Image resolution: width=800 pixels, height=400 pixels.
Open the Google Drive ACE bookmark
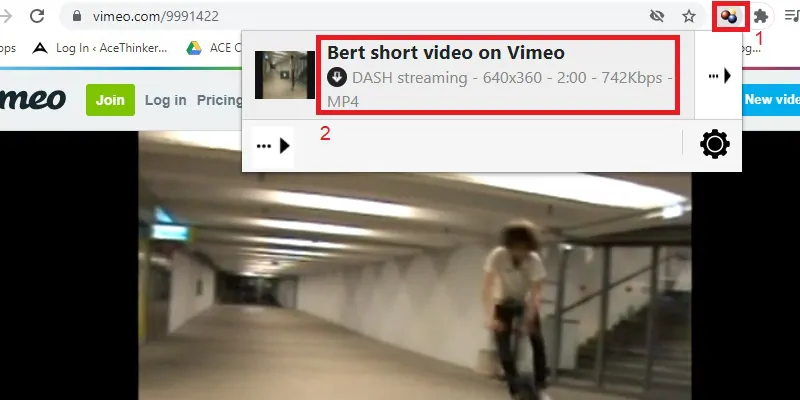click(x=208, y=47)
